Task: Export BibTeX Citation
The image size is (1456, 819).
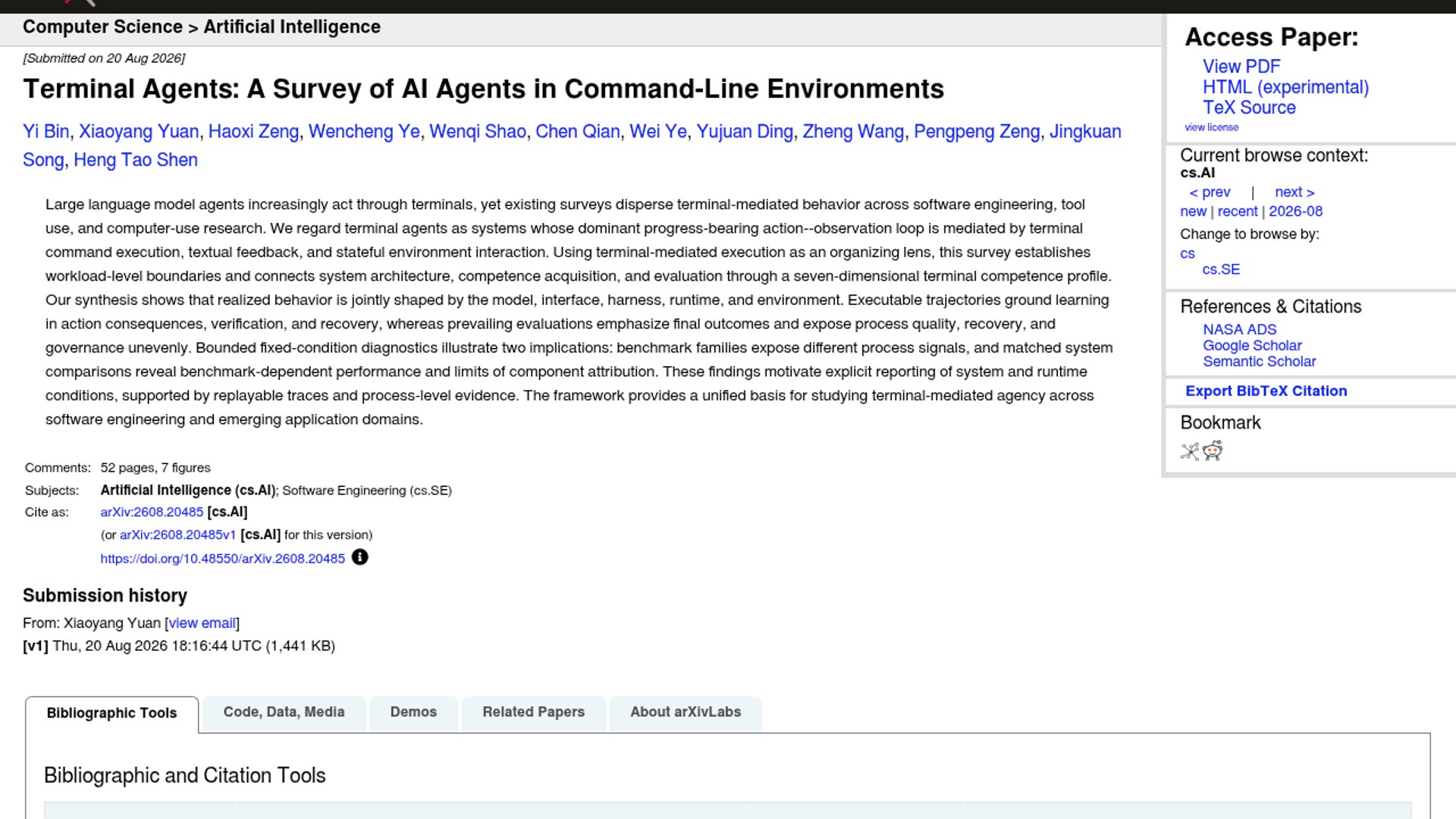Action: [1266, 391]
